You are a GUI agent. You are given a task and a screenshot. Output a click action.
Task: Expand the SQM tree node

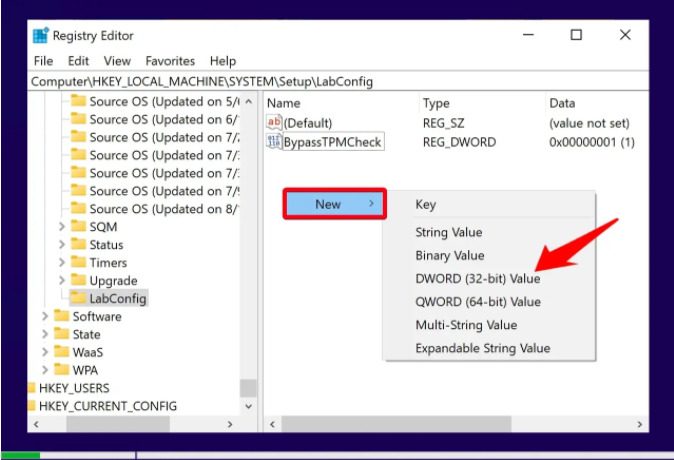(x=61, y=227)
